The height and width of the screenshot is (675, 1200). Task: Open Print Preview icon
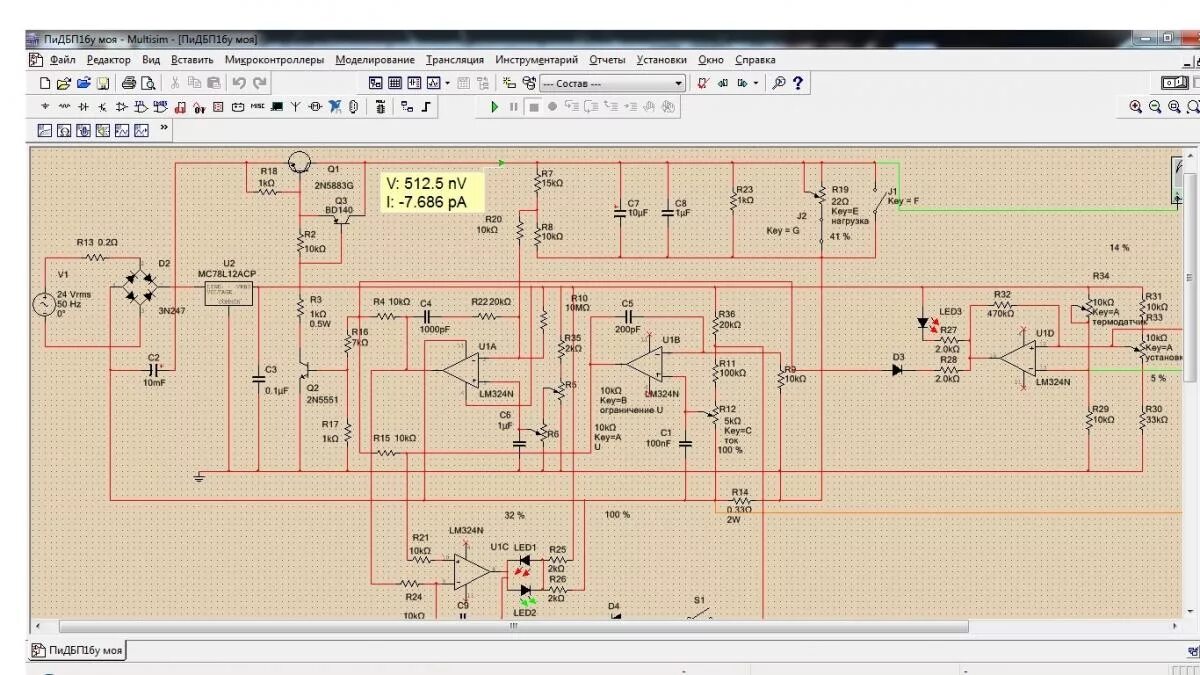point(148,84)
